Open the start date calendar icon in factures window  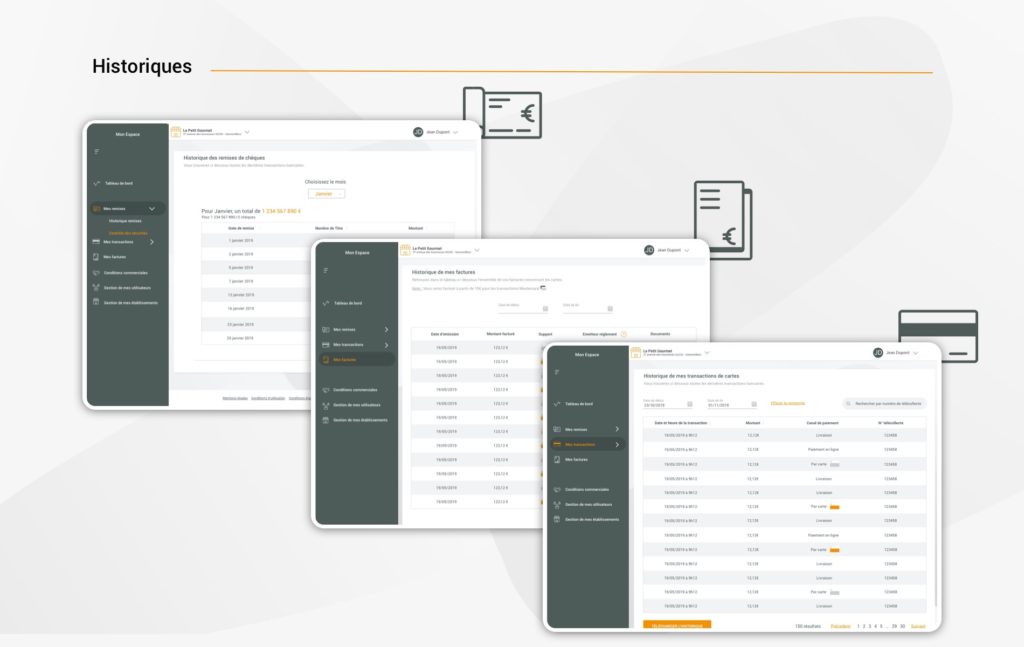(545, 309)
